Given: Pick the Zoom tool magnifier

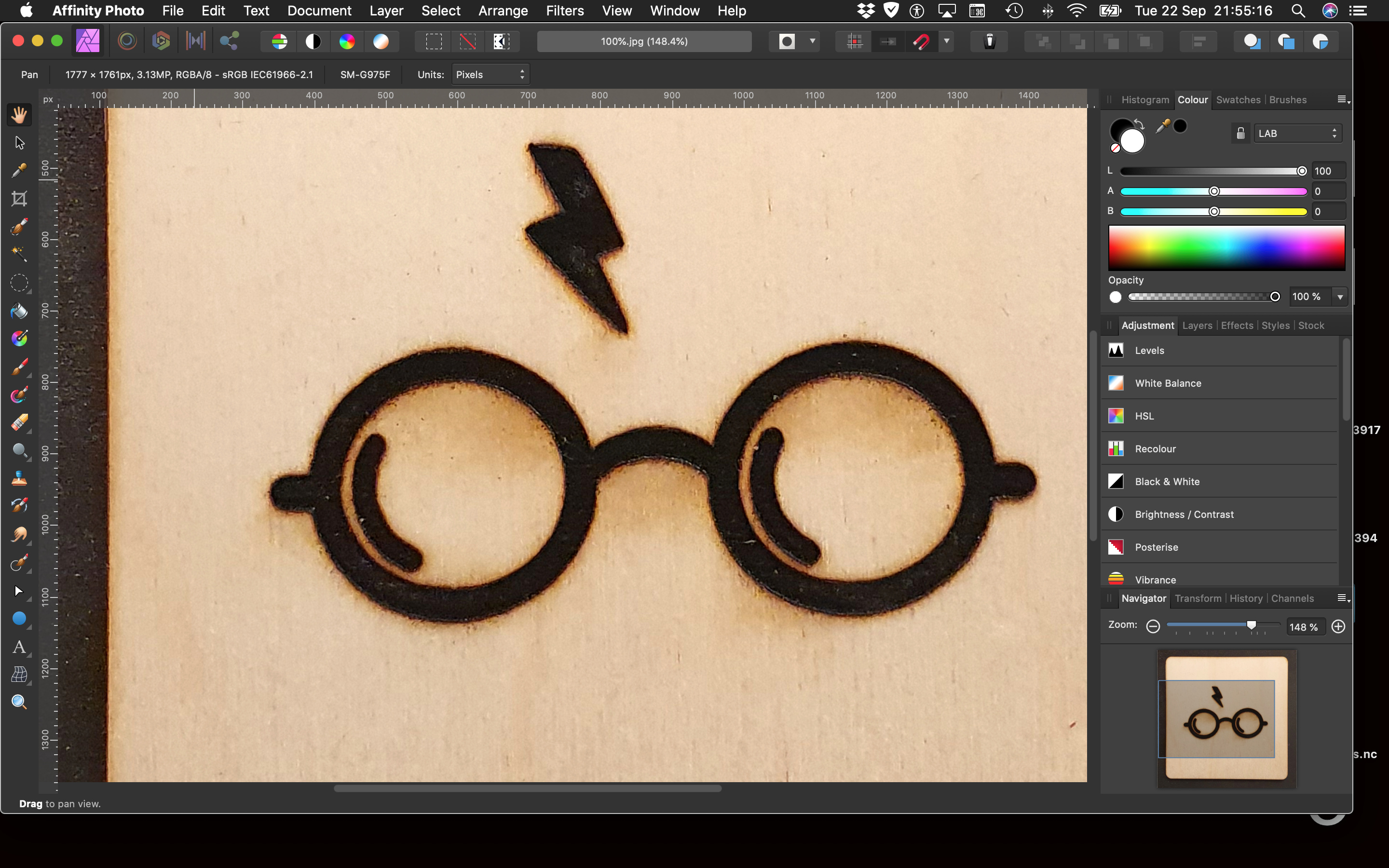Looking at the screenshot, I should pos(19,702).
